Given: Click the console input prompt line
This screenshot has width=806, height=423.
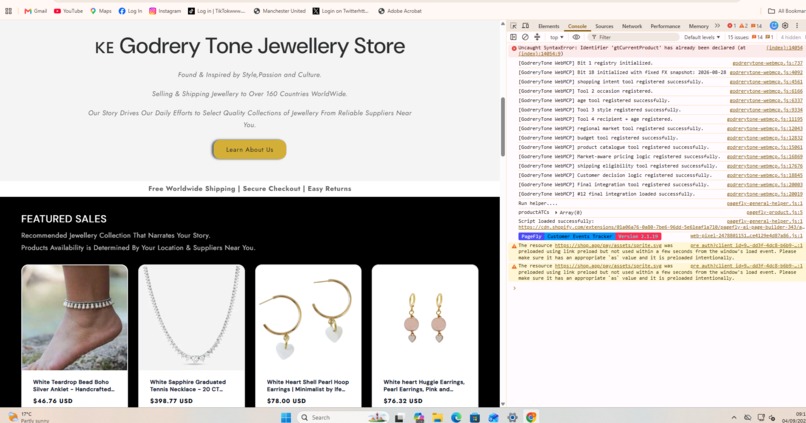Looking at the screenshot, I should pyautogui.click(x=658, y=288).
